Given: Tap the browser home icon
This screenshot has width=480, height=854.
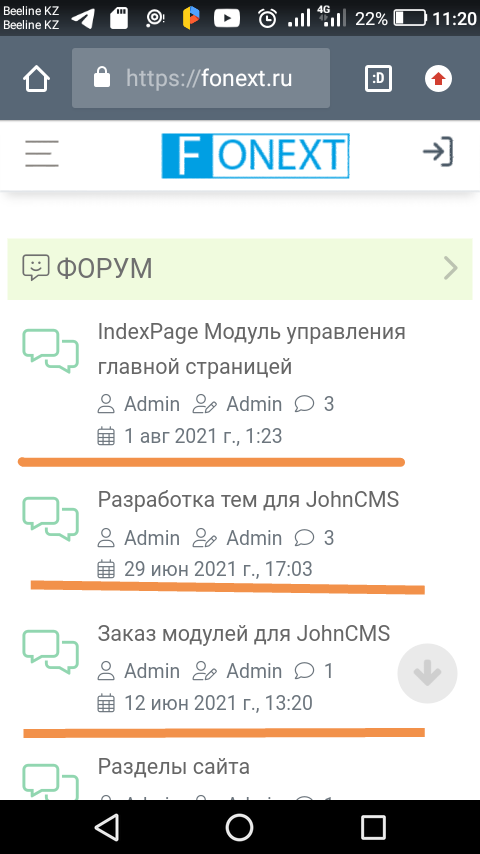Looking at the screenshot, I should (x=37, y=78).
